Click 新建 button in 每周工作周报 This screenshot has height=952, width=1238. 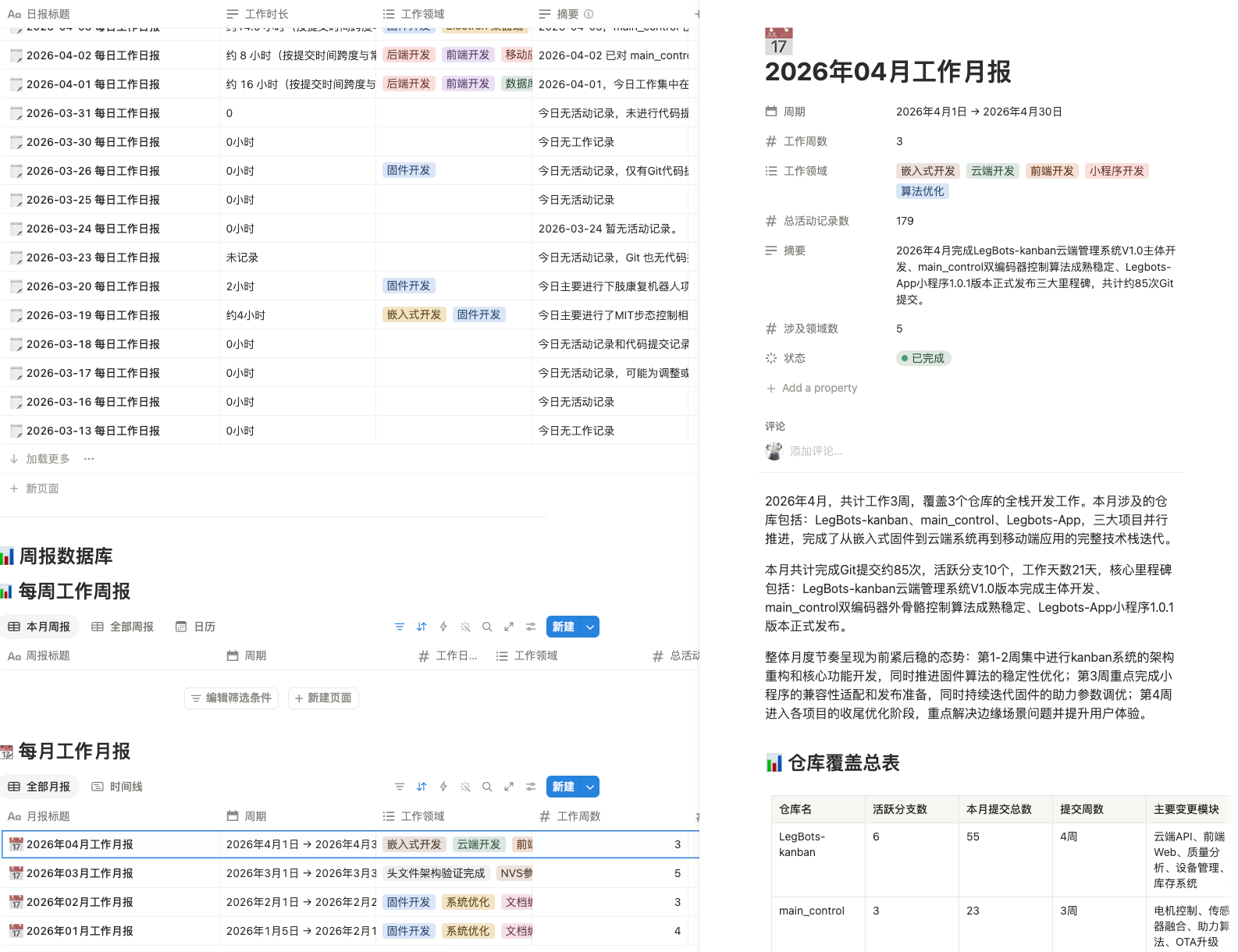tap(564, 627)
